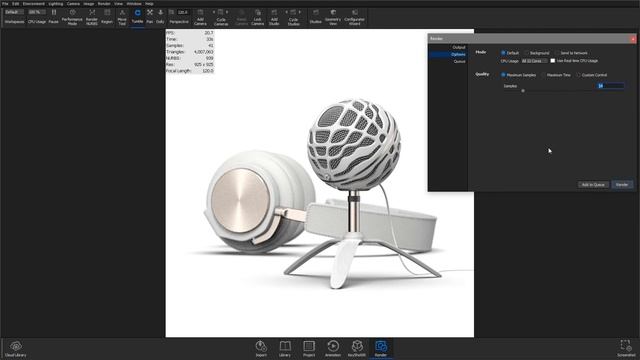This screenshot has width=640, height=360.
Task: Open the Cloud Library icon
Action: [16, 346]
